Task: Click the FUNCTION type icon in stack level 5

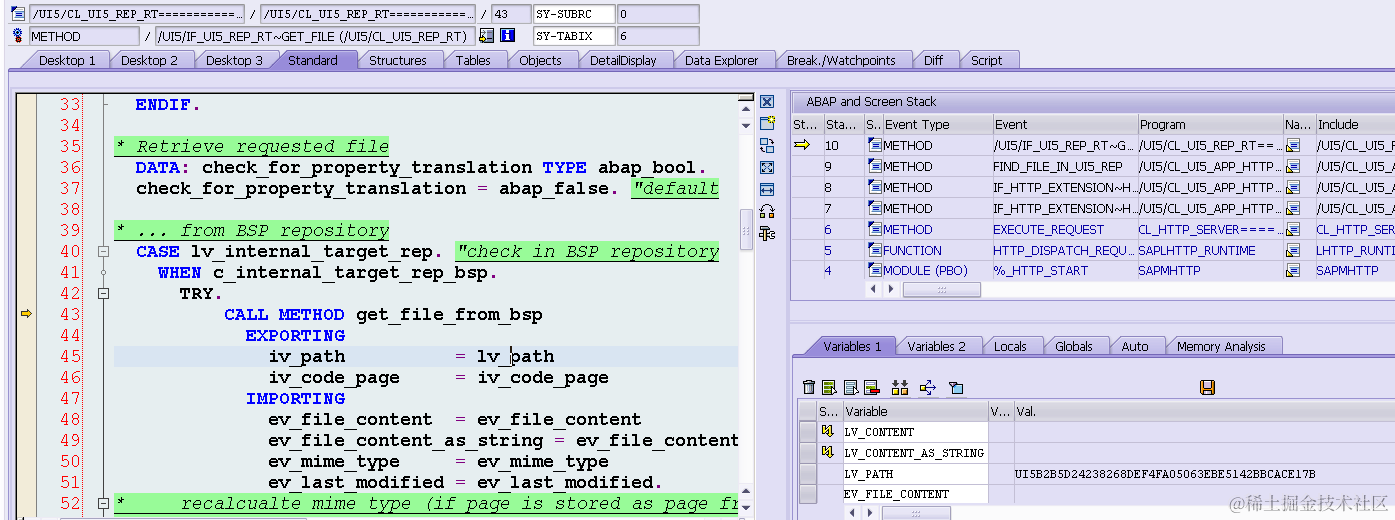Action: [874, 251]
